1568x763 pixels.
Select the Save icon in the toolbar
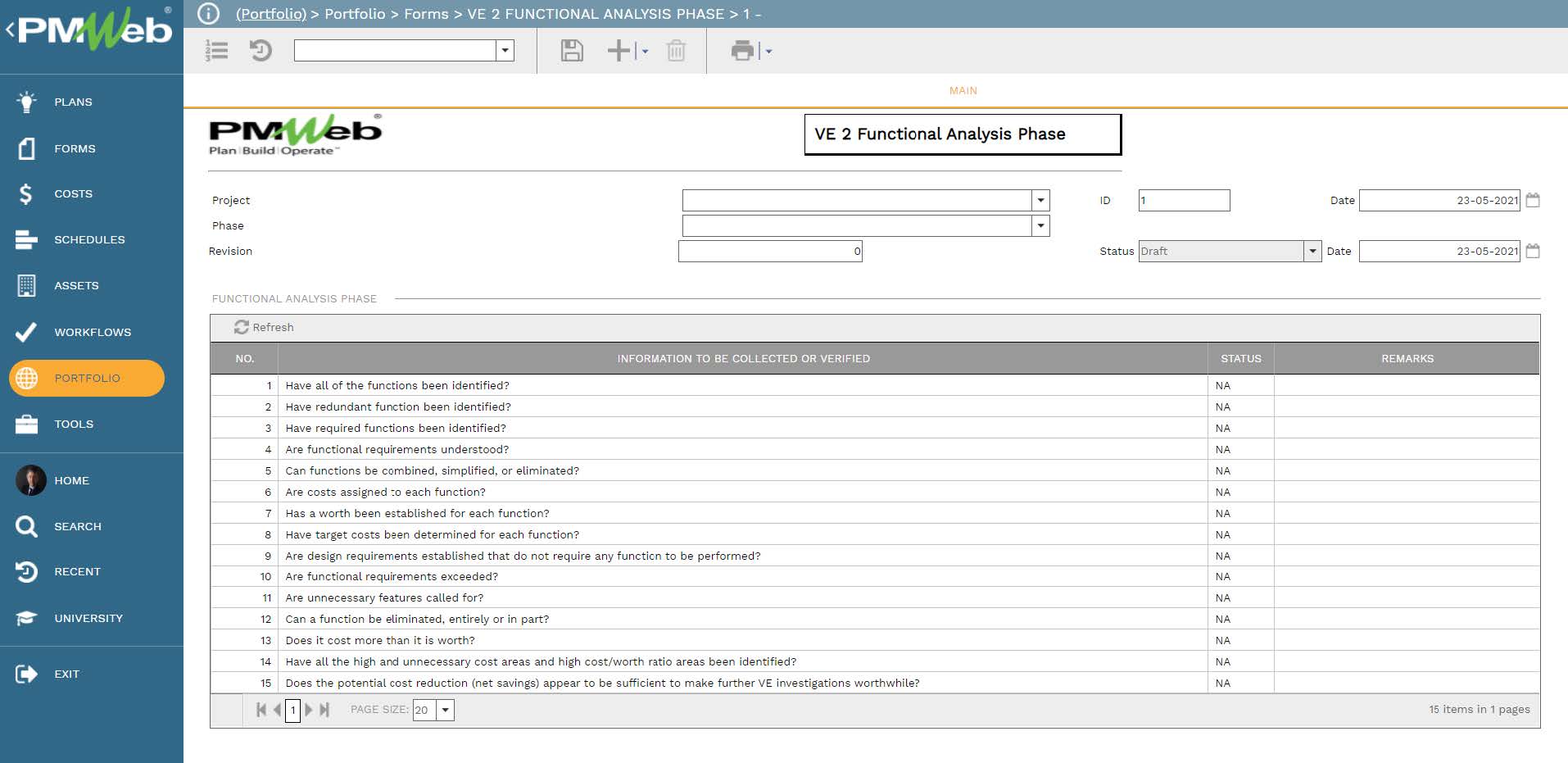[572, 50]
